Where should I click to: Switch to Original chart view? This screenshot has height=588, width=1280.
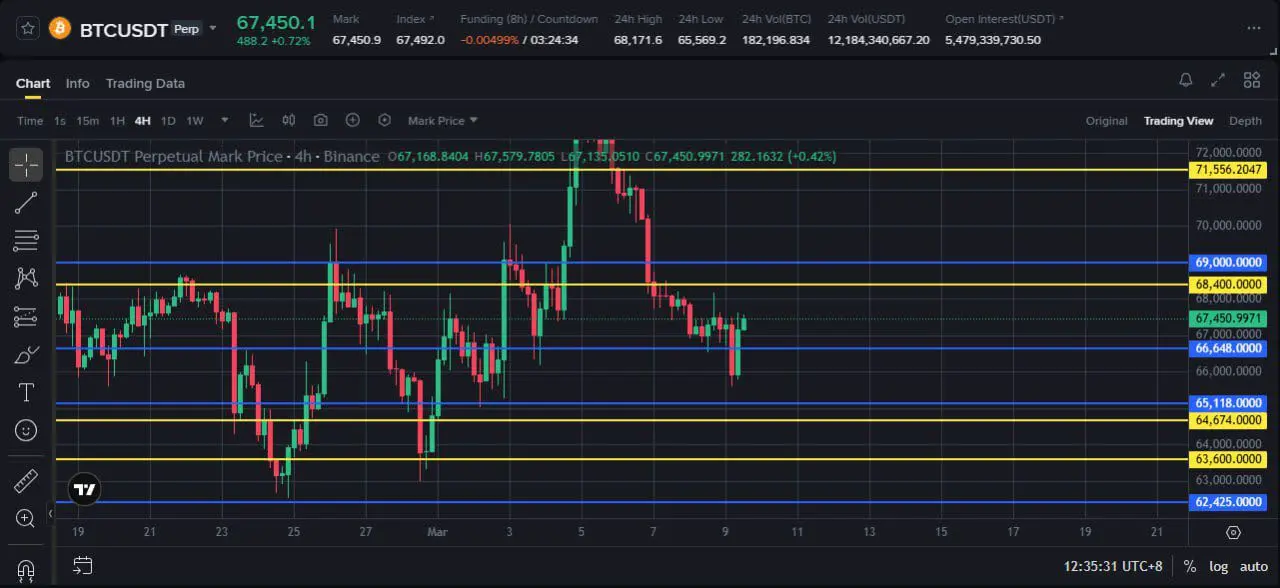pyautogui.click(x=1106, y=121)
